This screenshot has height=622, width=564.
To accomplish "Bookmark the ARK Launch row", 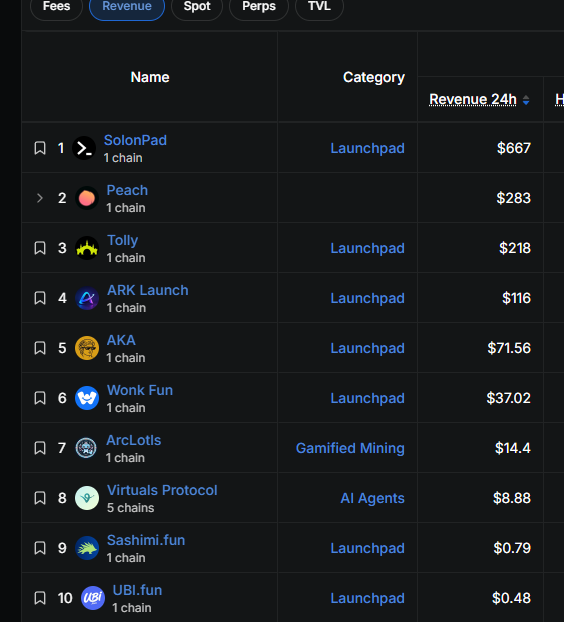I will [x=40, y=298].
